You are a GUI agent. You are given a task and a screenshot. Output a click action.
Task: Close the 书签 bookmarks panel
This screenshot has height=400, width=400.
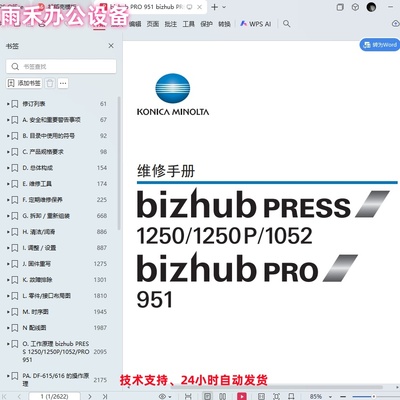pos(111,46)
